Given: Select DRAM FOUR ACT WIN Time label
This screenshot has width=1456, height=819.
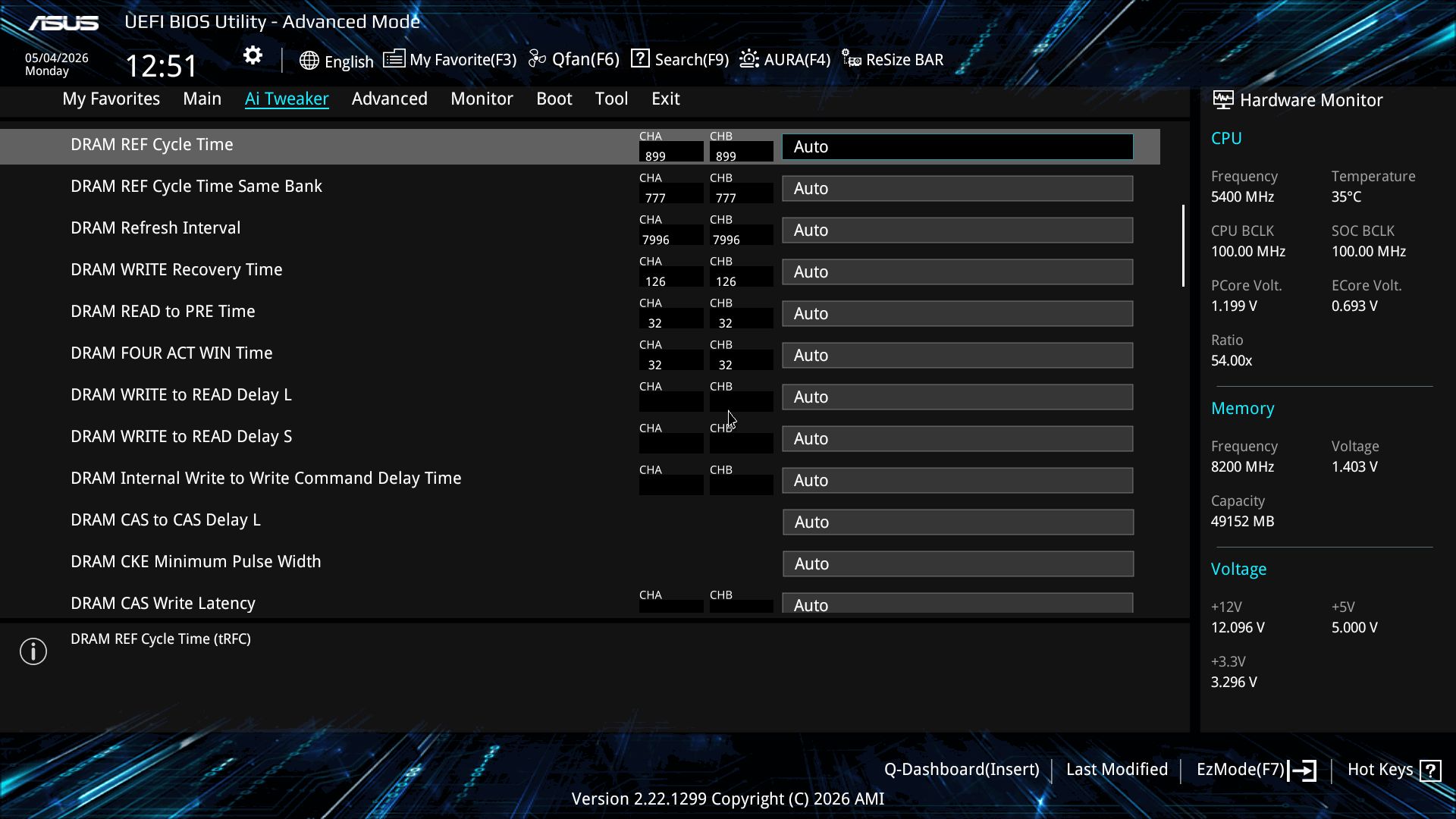Looking at the screenshot, I should coord(171,353).
